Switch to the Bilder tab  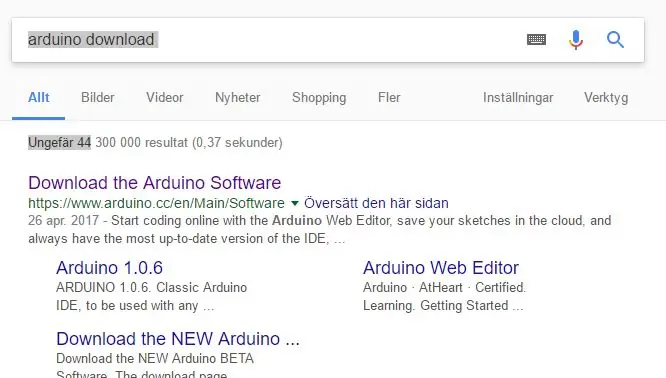click(x=98, y=97)
